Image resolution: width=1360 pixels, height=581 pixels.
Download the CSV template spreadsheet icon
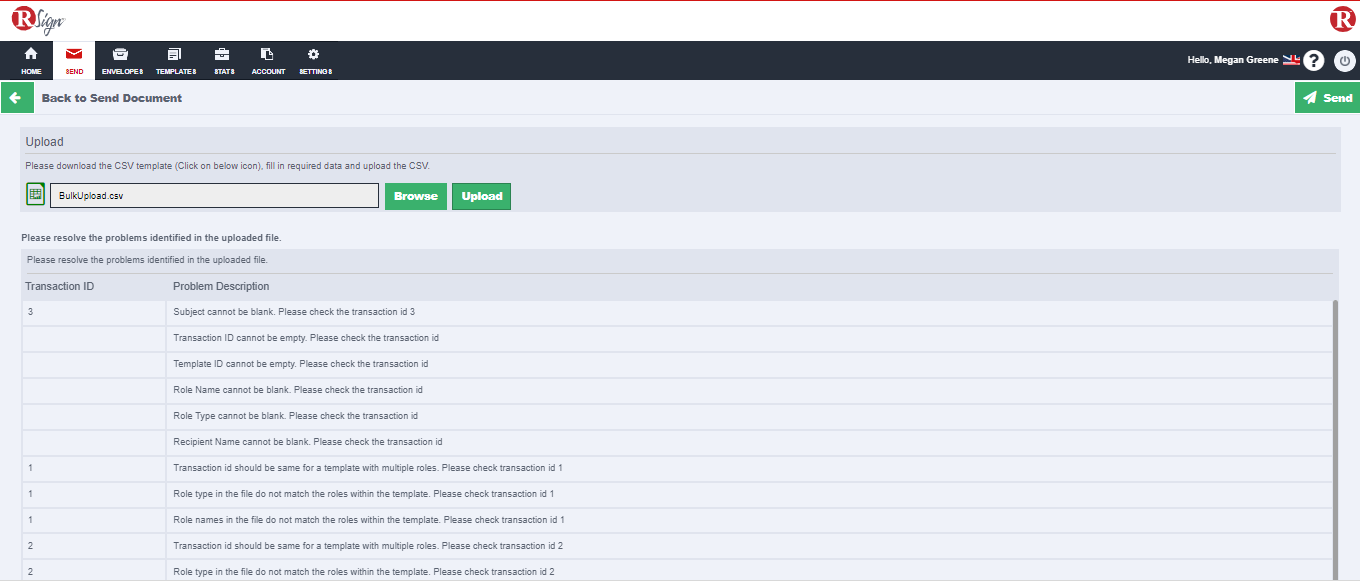tap(35, 195)
